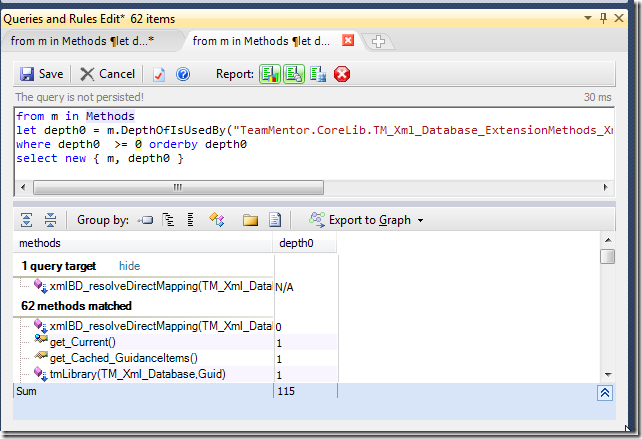Click the editor scroll left arrow
642x439 pixels.
23,188
